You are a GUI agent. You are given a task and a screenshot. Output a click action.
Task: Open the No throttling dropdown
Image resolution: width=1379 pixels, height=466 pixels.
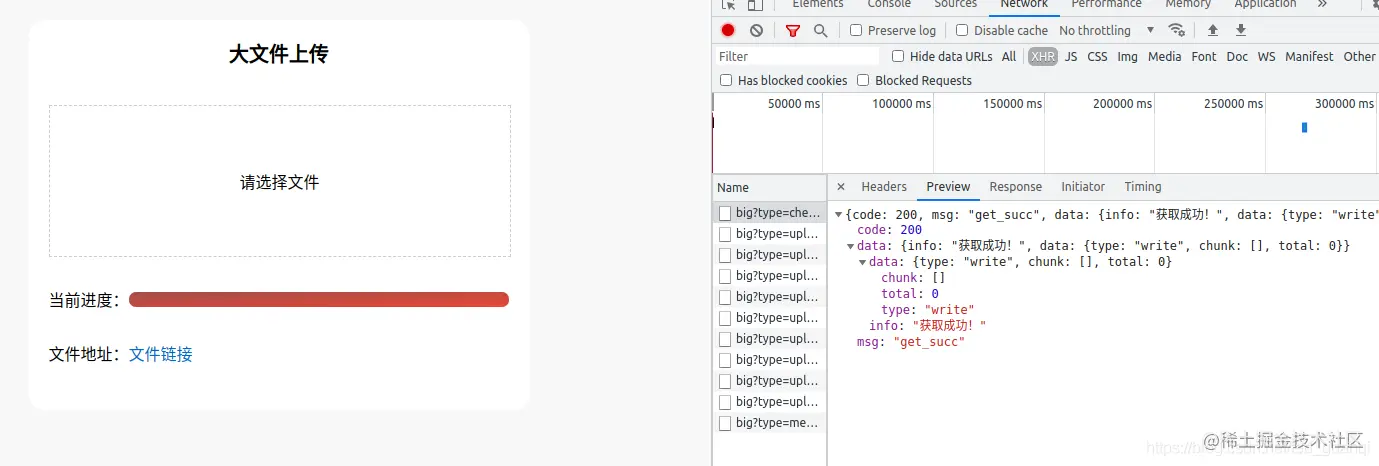1107,31
